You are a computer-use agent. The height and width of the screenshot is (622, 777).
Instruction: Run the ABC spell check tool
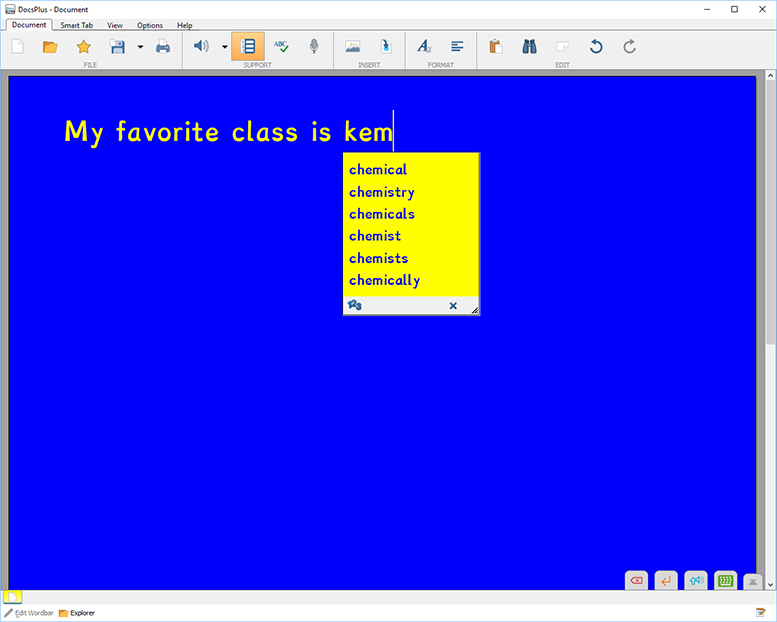coord(281,46)
